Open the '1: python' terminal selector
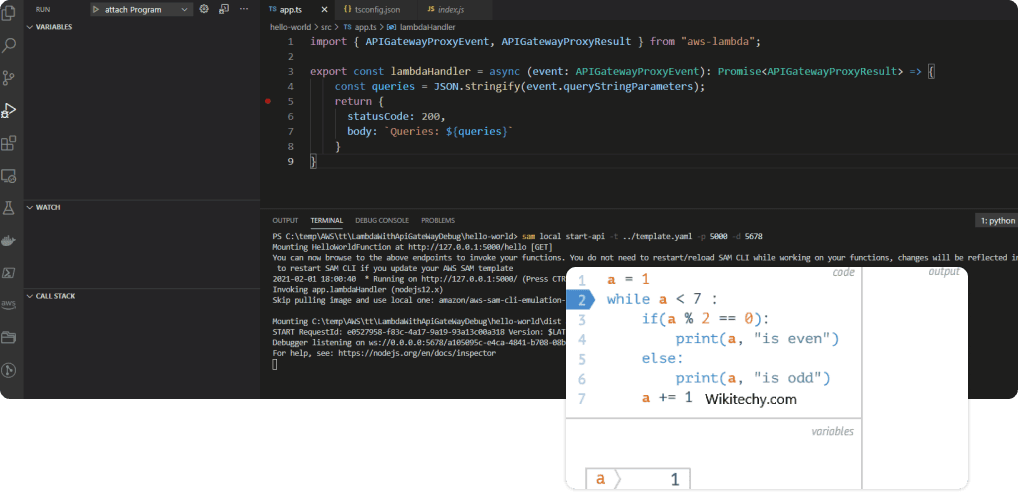The height and width of the screenshot is (493, 1018). [x=997, y=220]
